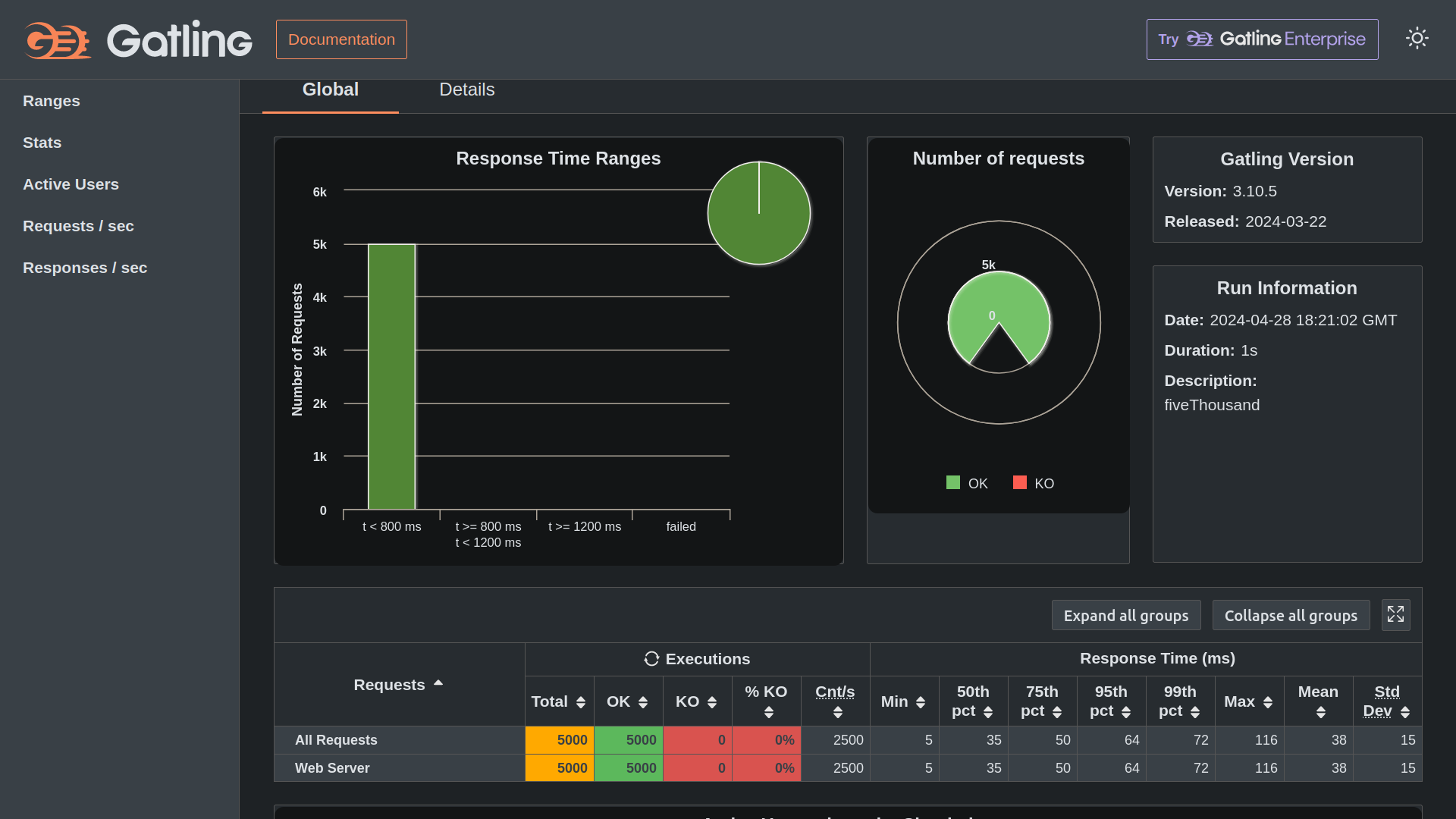Image resolution: width=1456 pixels, height=819 pixels.
Task: Click released date 2024-03-22
Action: tap(1285, 221)
